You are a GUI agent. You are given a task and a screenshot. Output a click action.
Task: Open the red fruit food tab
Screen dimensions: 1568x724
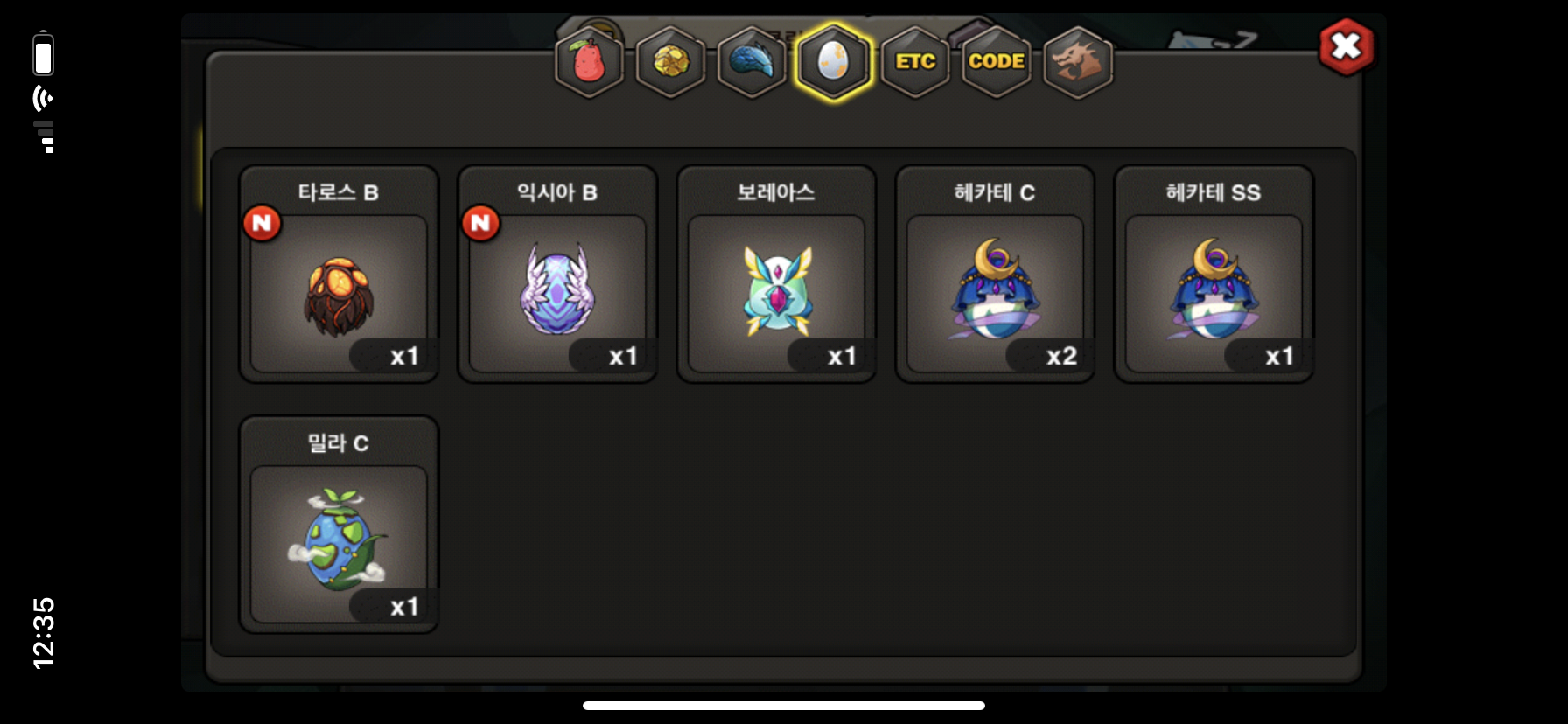(x=589, y=62)
